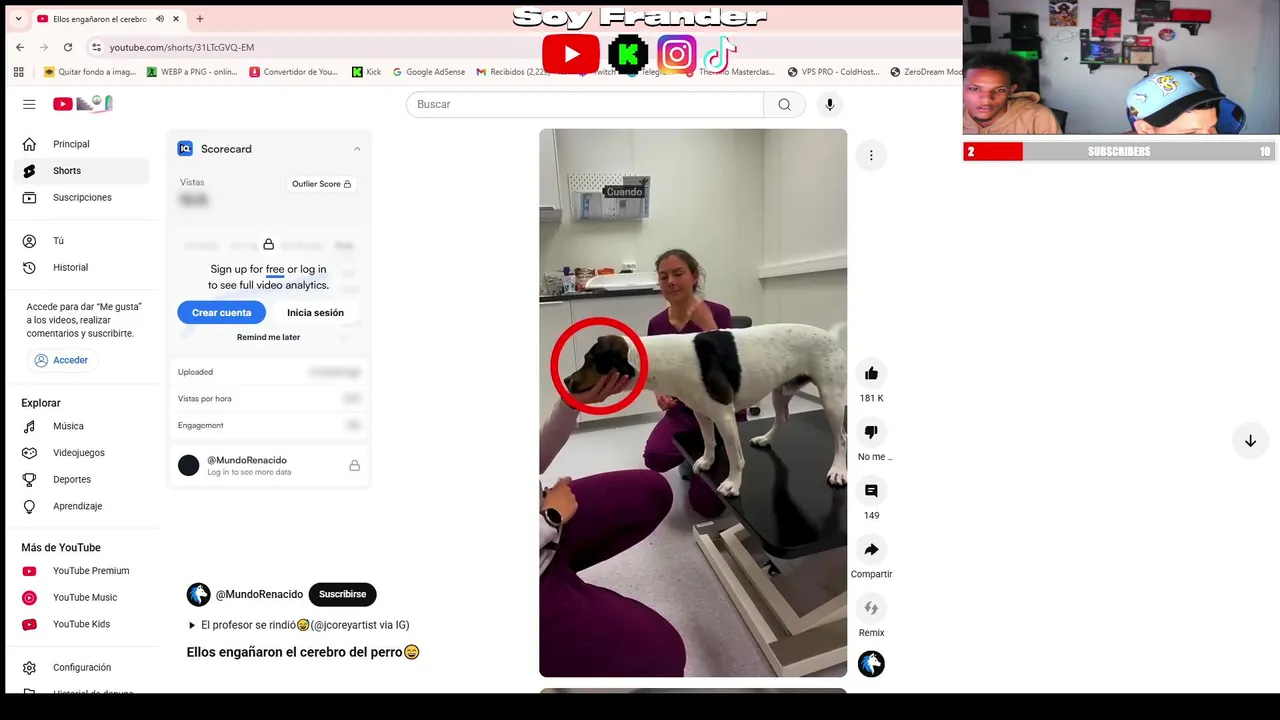
Task: Open Convertidor de You... bookmark
Action: [x=294, y=72]
